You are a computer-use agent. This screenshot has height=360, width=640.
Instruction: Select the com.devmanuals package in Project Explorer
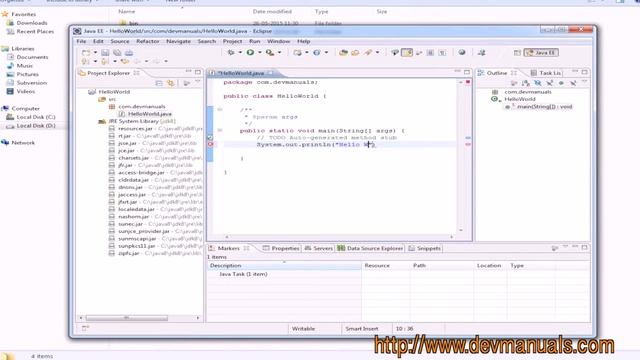click(x=142, y=107)
